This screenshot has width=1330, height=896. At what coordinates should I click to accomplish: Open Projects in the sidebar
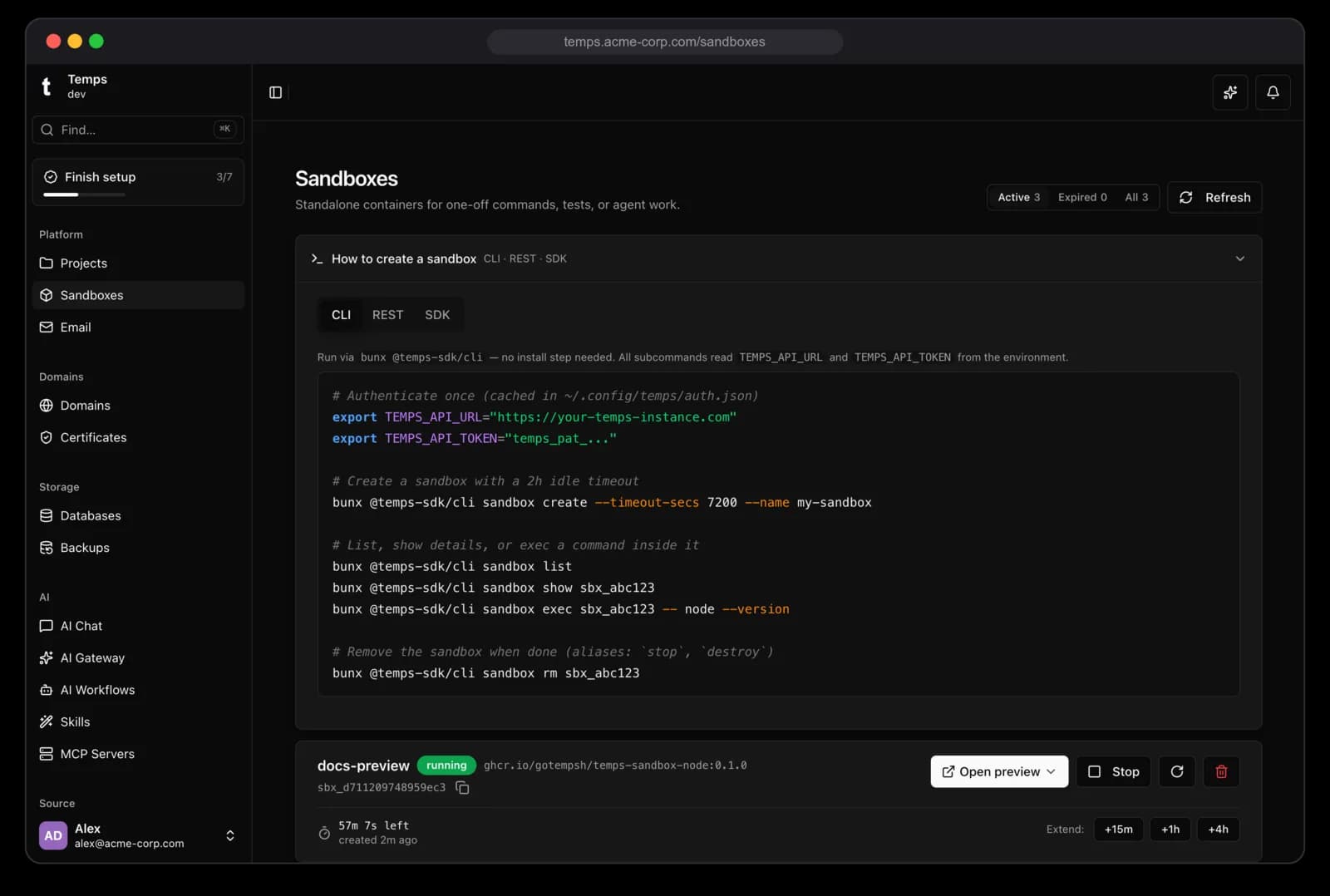(x=138, y=263)
